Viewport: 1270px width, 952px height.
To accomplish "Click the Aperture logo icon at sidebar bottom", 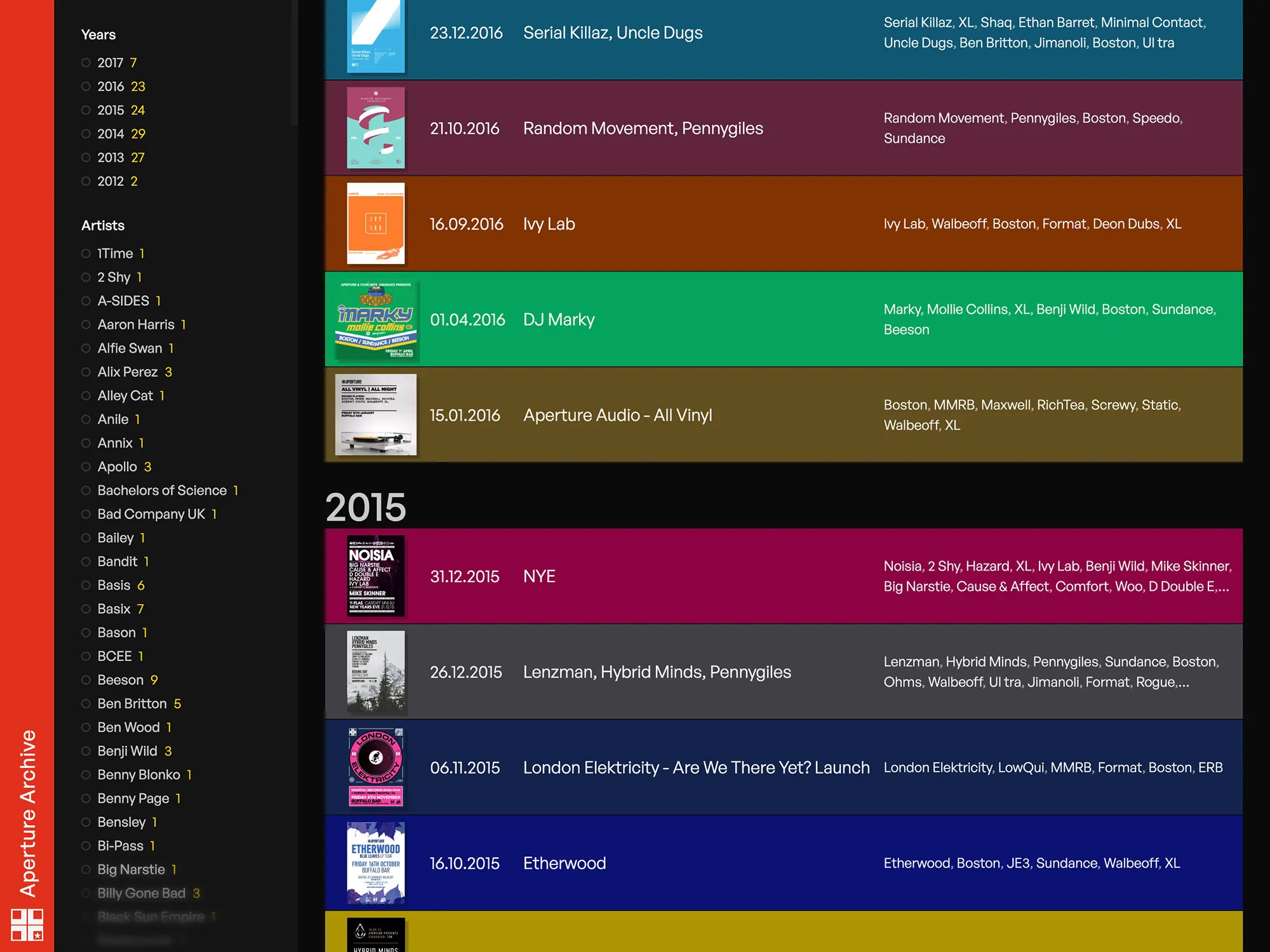I will [27, 924].
